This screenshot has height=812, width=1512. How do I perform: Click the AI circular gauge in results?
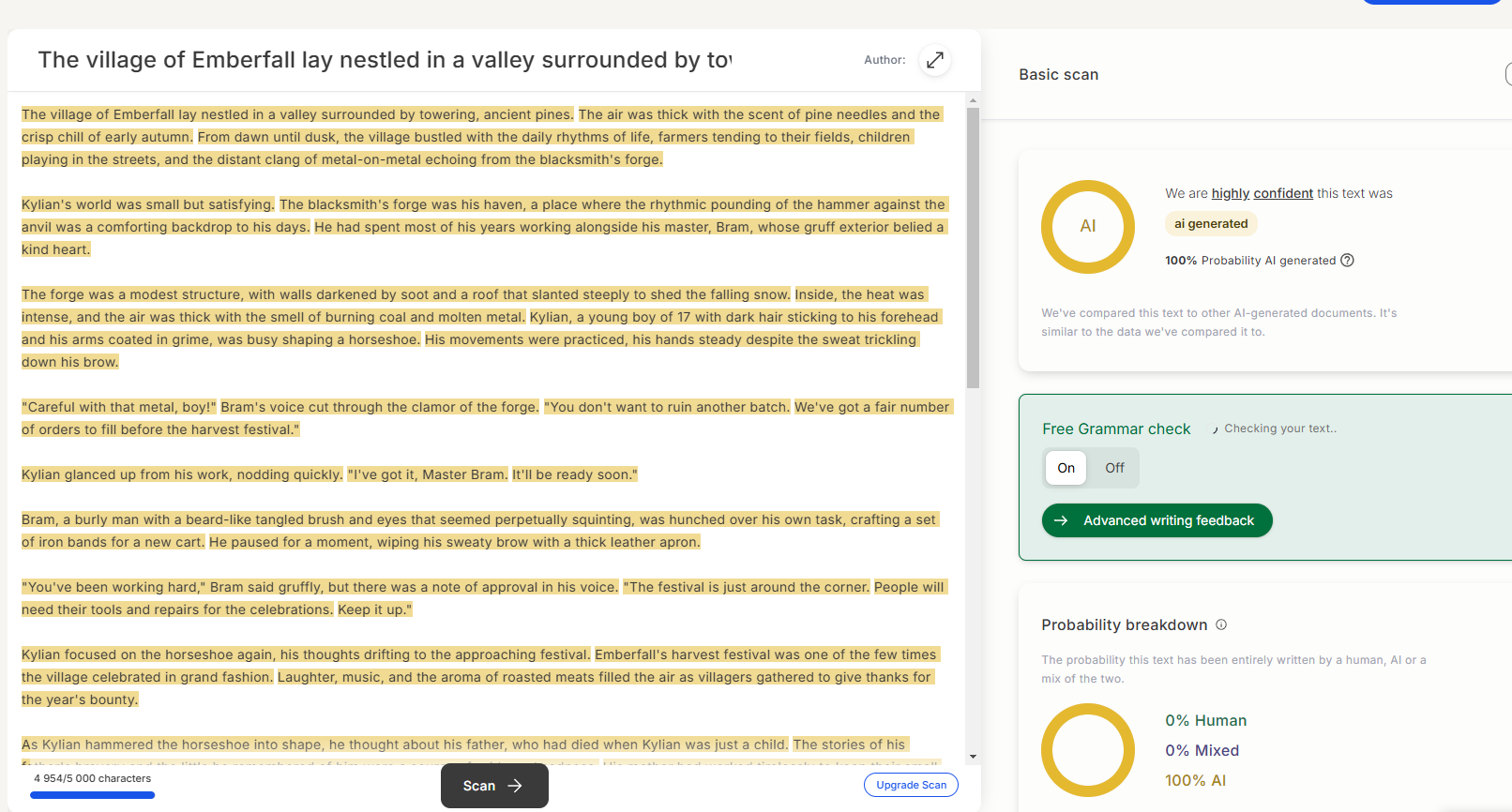click(x=1087, y=226)
